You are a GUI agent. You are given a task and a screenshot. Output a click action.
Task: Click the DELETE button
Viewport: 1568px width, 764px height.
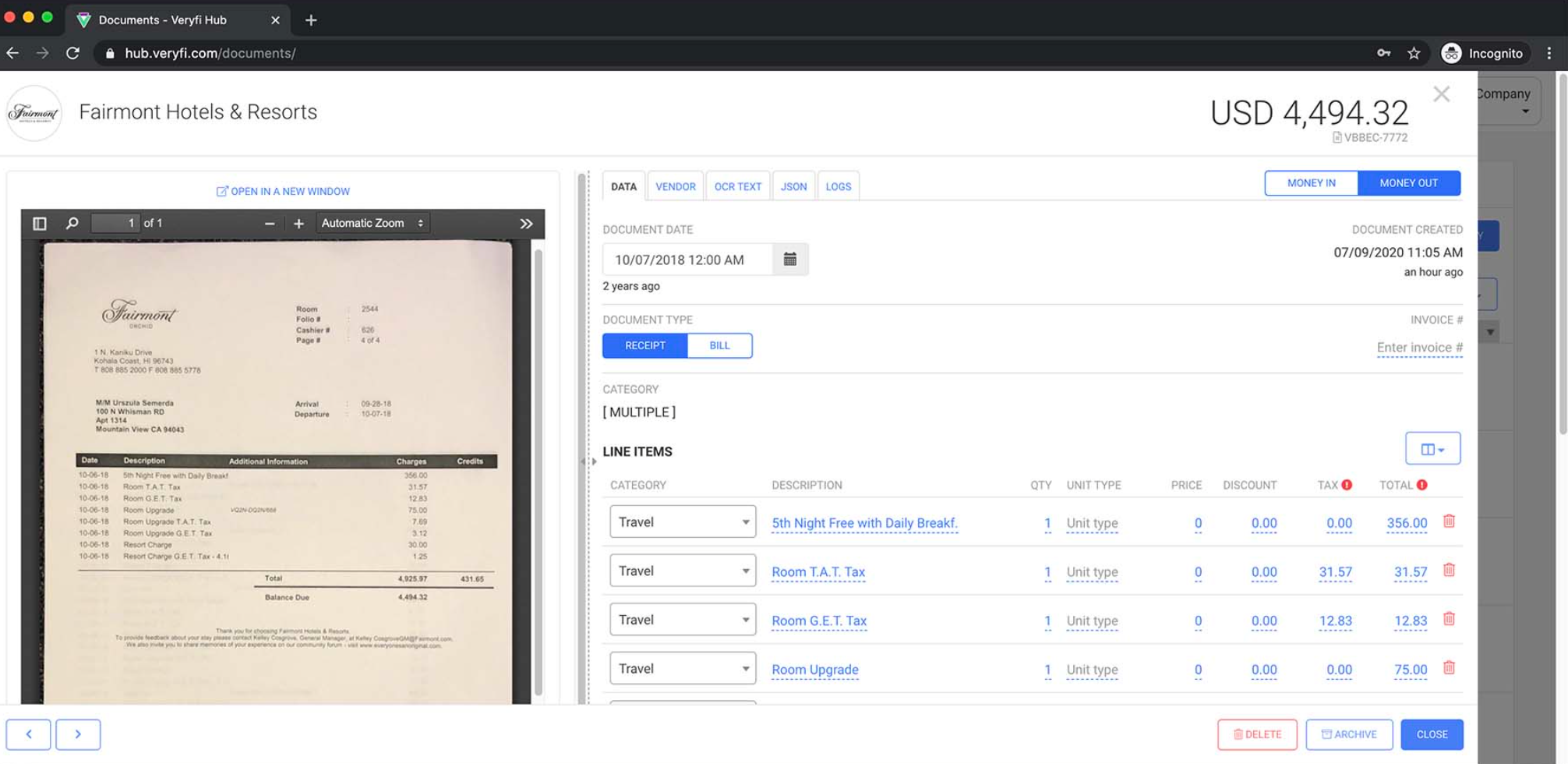tap(1257, 734)
